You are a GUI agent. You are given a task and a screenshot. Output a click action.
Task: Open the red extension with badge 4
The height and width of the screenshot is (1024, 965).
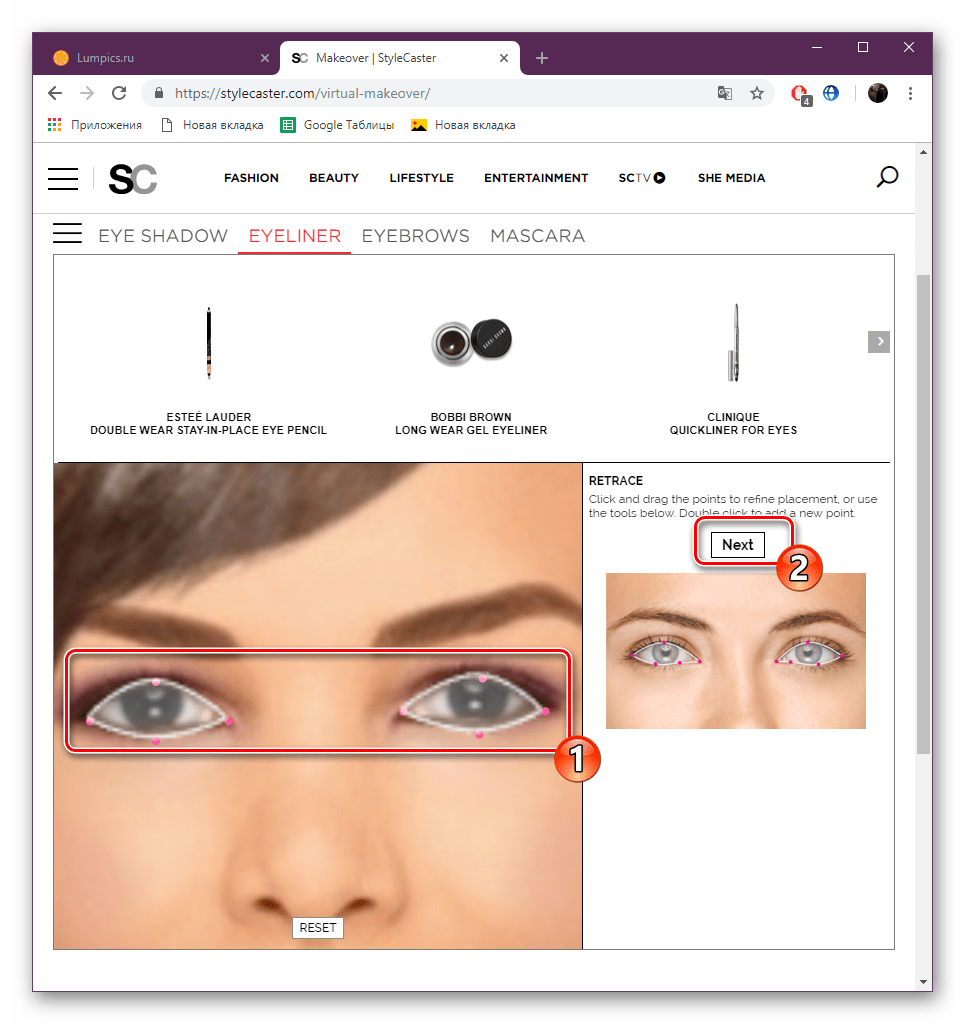800,95
